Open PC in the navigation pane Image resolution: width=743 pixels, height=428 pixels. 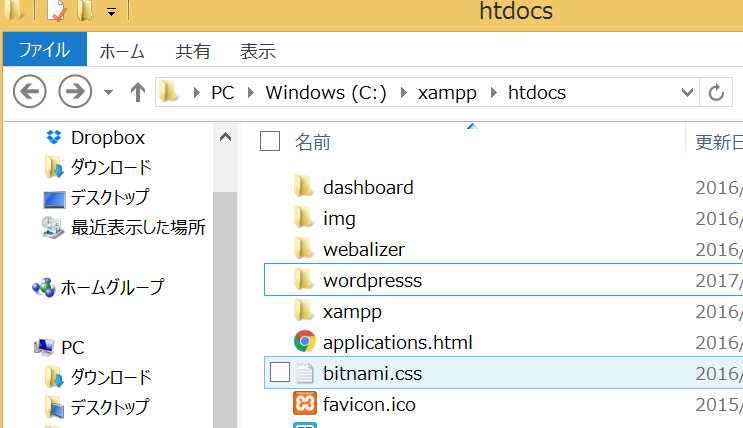[72, 347]
